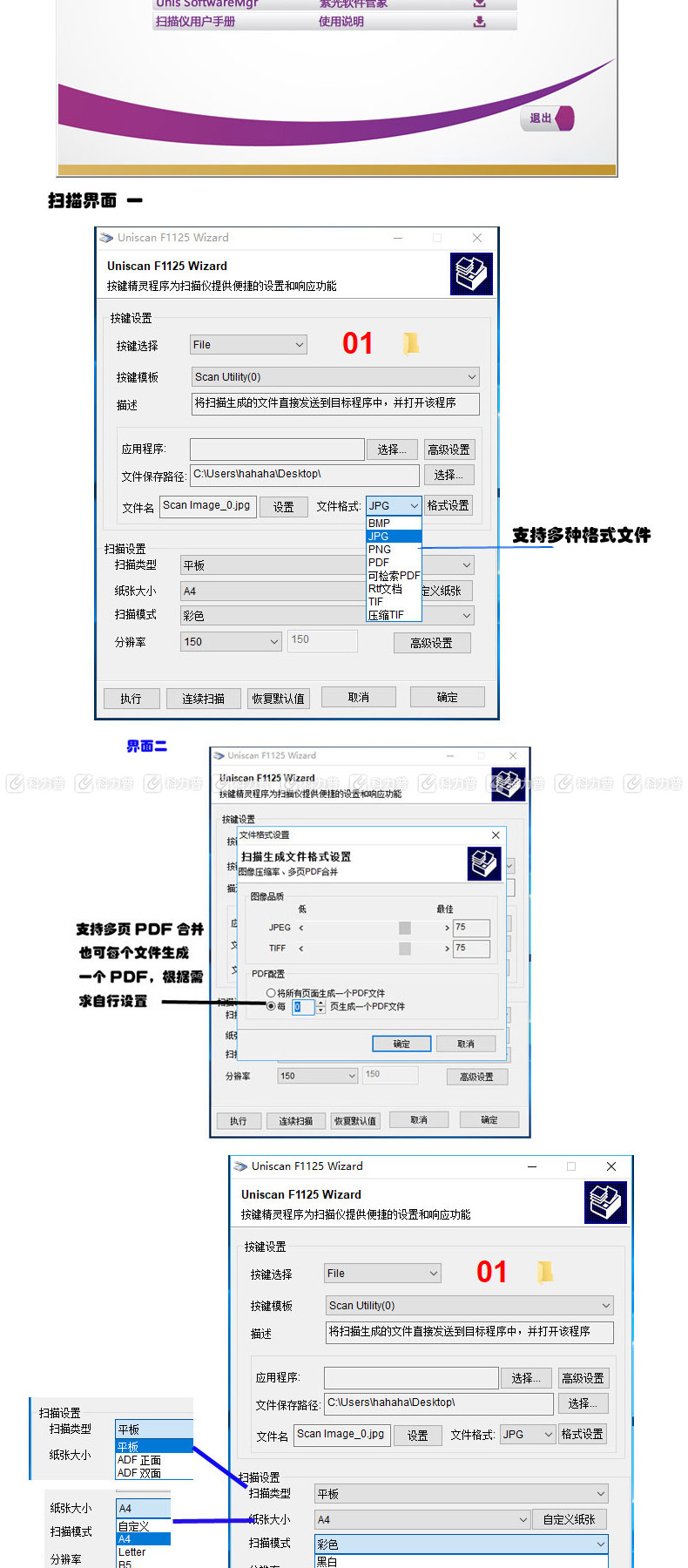Click the yellow folder icon in the bottom wizard window
This screenshot has height=1568, width=688.
point(545,1272)
